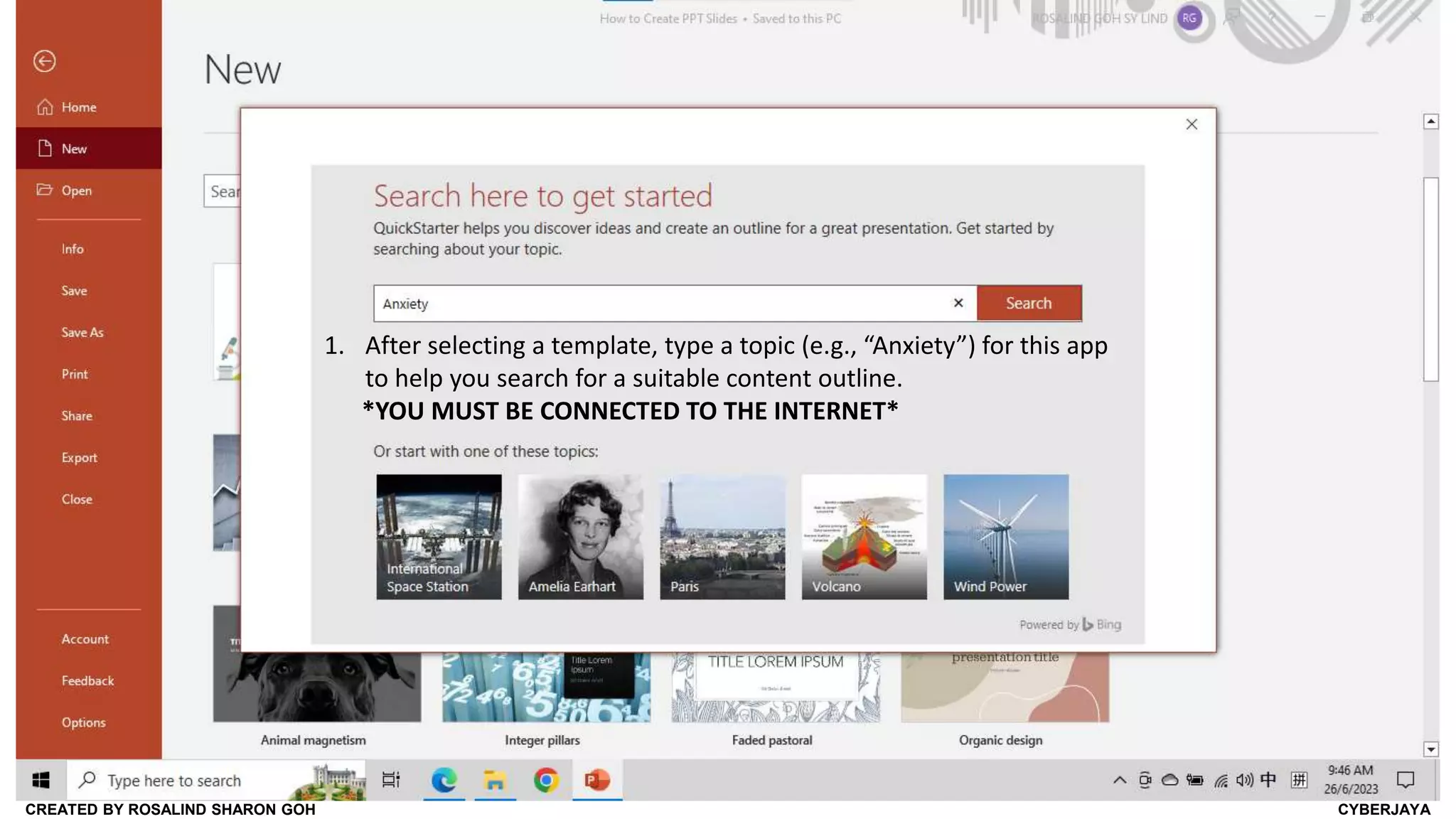Close the QuickStarter dialog
The height and width of the screenshot is (819, 1456).
coord(1192,124)
